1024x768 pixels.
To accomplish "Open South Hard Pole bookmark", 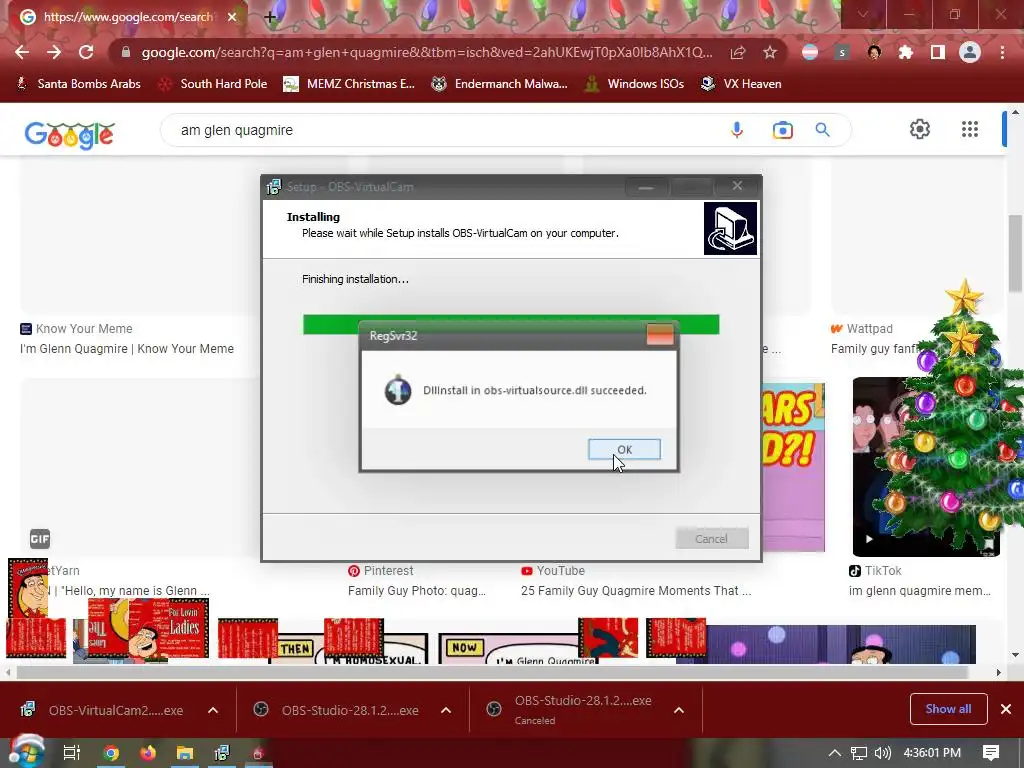I will pos(213,84).
